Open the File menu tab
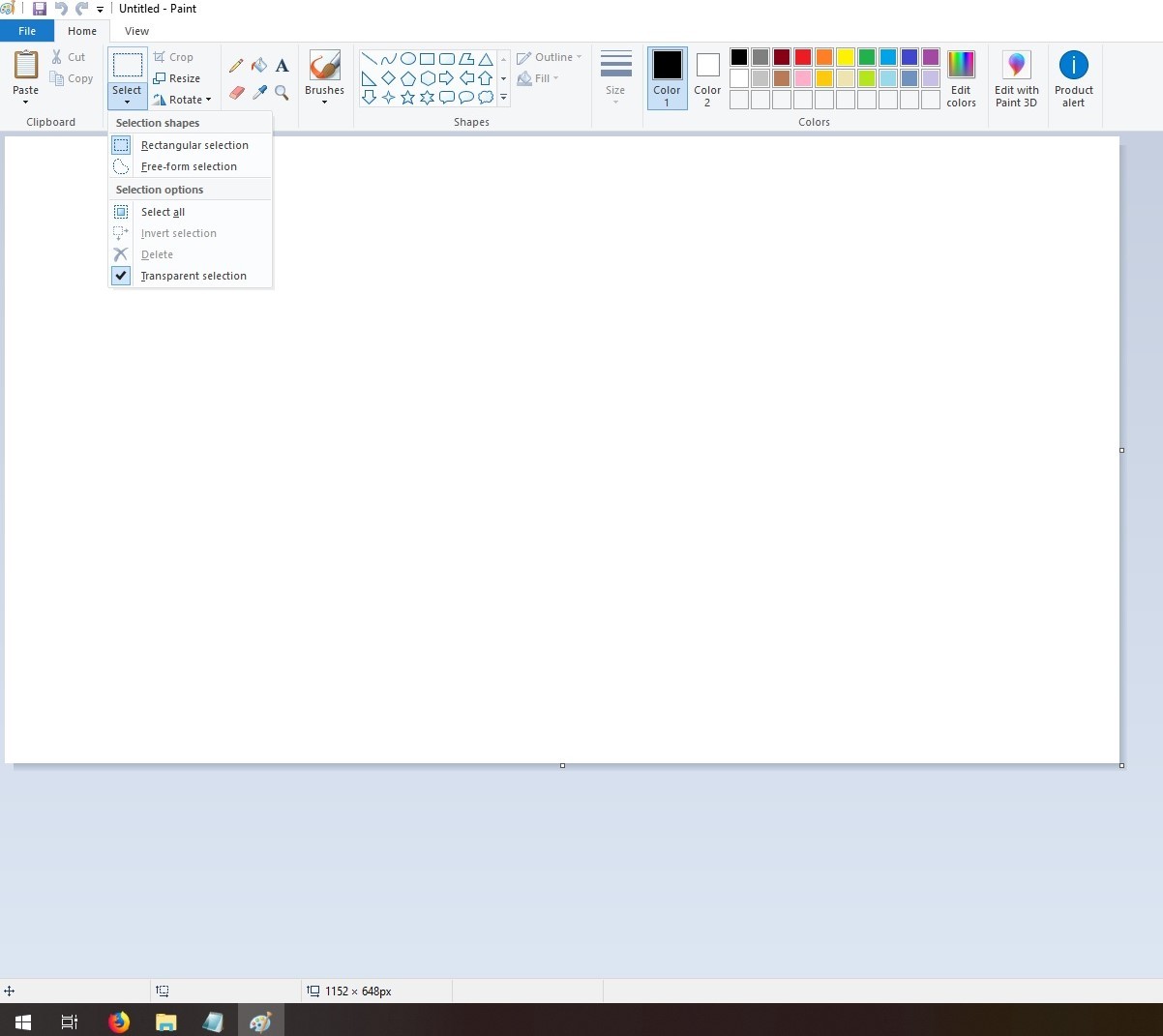The height and width of the screenshot is (1036, 1163). [x=27, y=31]
